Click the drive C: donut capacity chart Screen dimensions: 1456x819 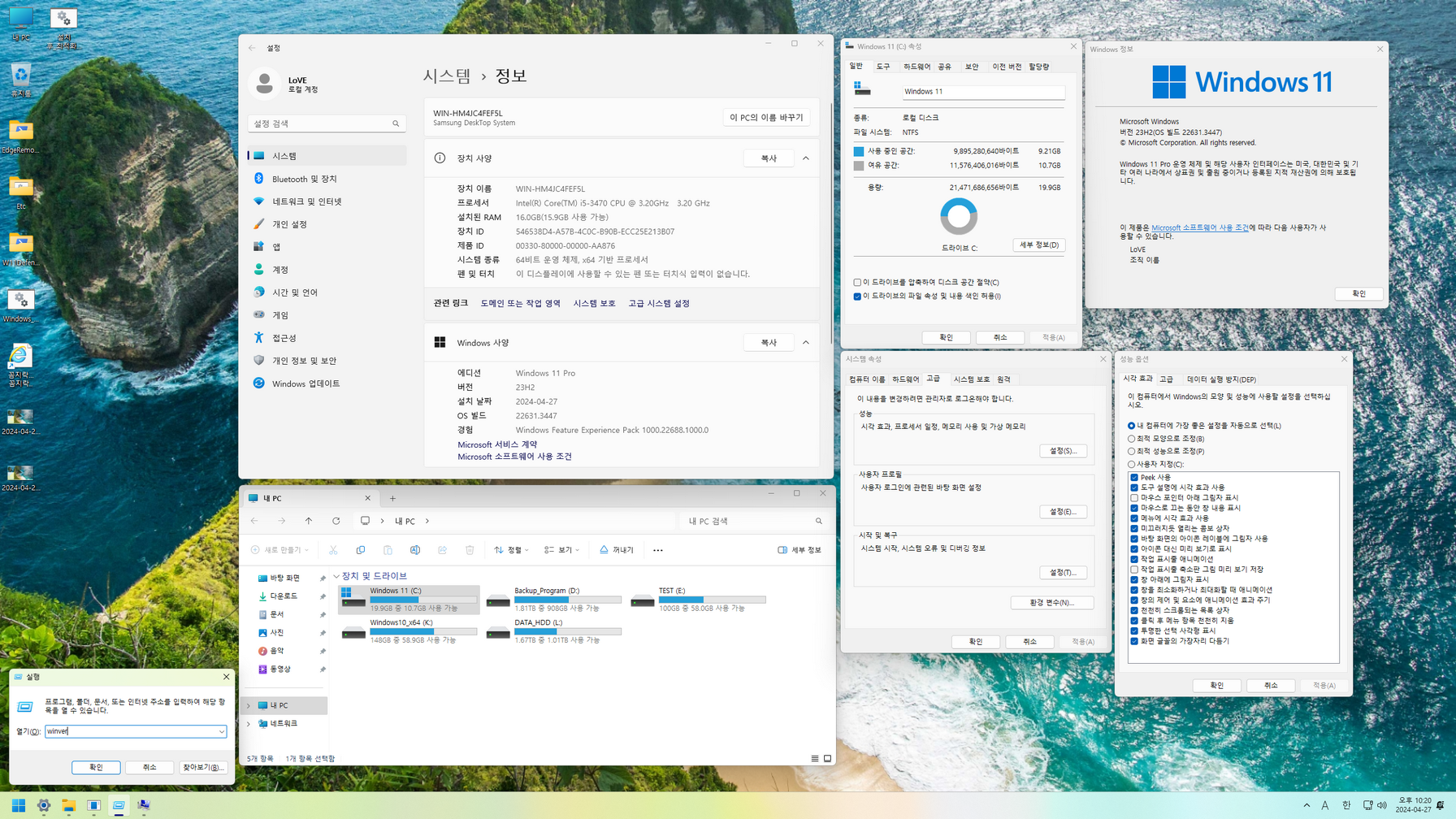[959, 217]
